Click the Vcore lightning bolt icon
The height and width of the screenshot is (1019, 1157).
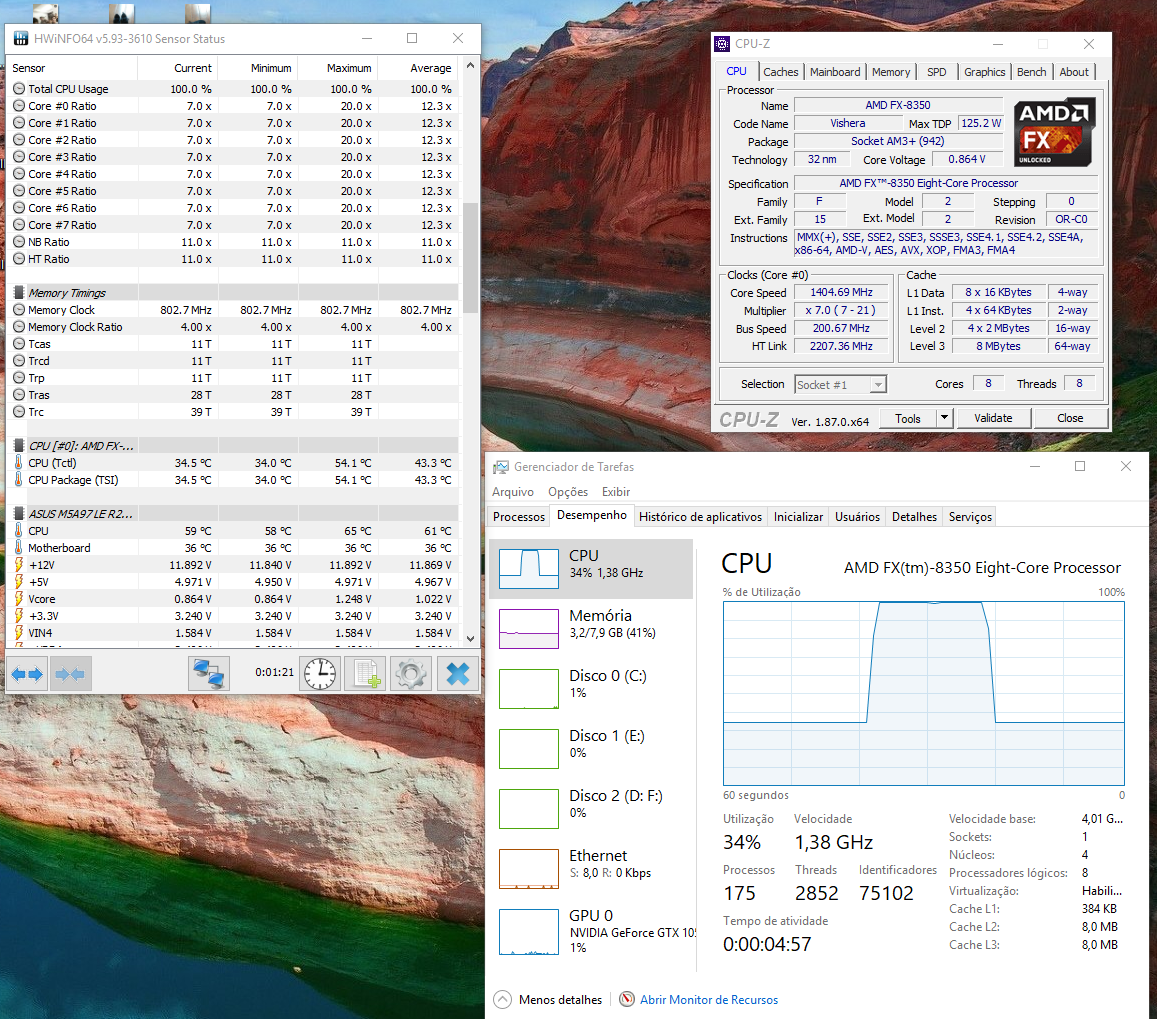(19, 598)
